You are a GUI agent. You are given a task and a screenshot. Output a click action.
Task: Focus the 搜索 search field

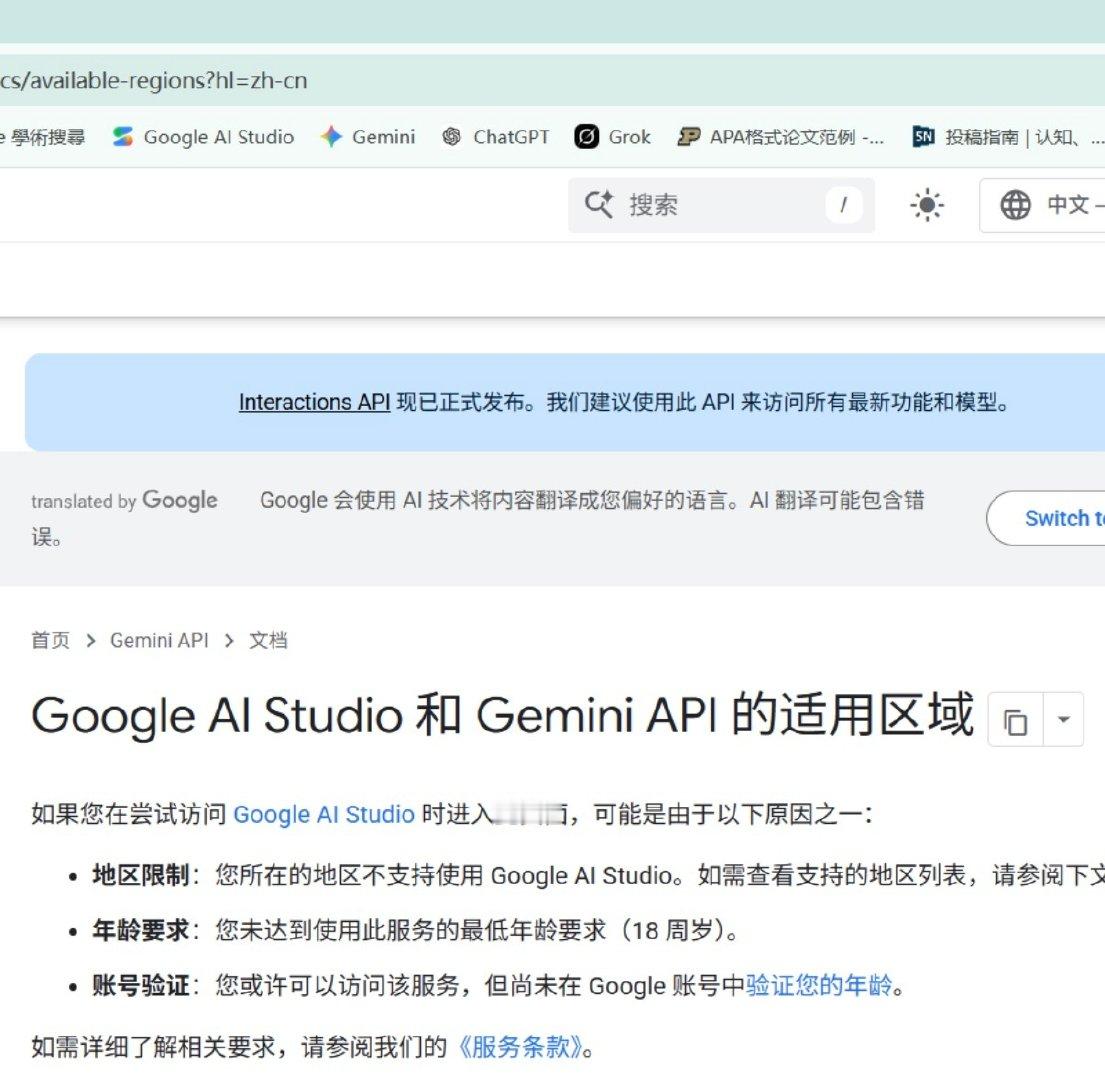coord(722,205)
